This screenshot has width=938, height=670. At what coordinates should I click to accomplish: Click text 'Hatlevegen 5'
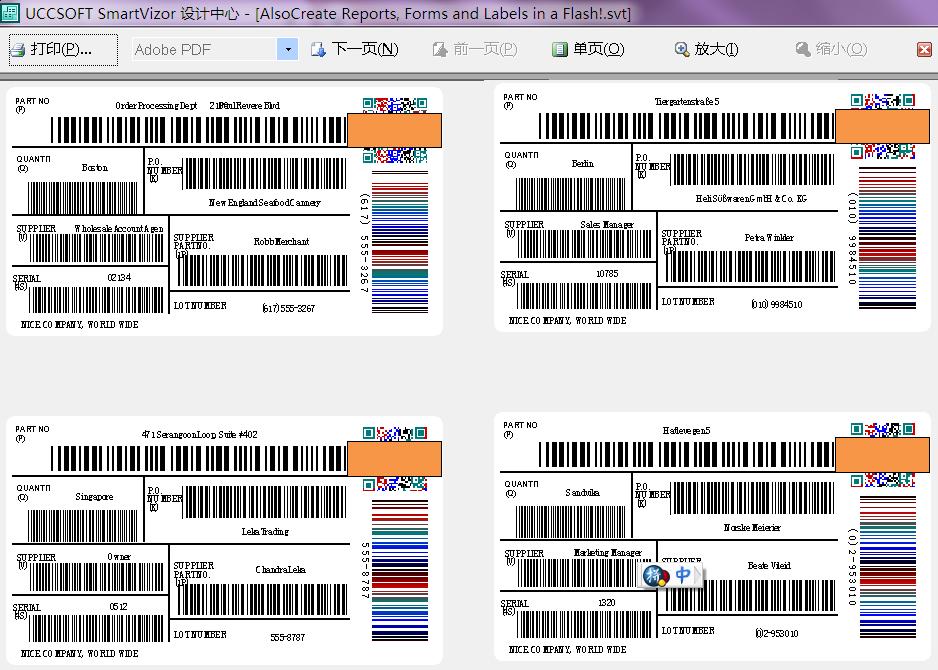click(x=687, y=430)
